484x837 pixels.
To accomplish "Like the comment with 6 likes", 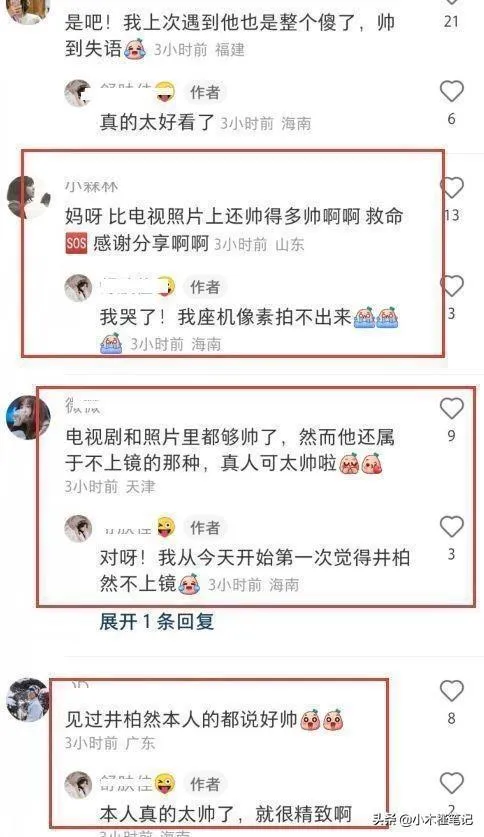I will coord(451,91).
